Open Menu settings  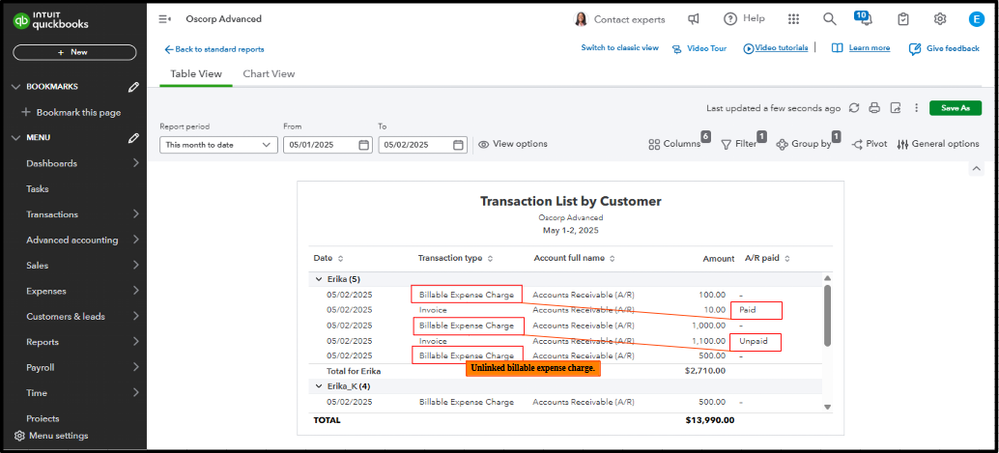click(51, 436)
